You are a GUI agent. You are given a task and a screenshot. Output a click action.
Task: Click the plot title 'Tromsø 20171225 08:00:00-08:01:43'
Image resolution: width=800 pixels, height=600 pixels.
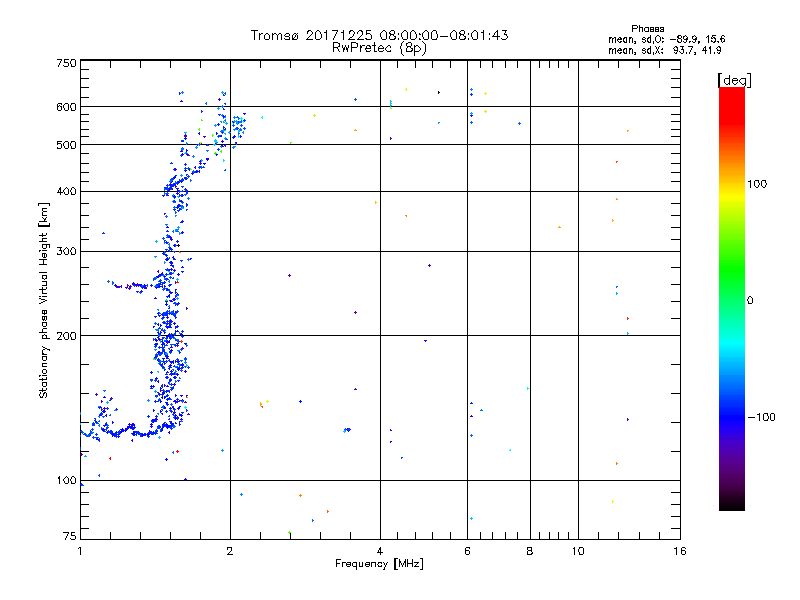pyautogui.click(x=379, y=35)
